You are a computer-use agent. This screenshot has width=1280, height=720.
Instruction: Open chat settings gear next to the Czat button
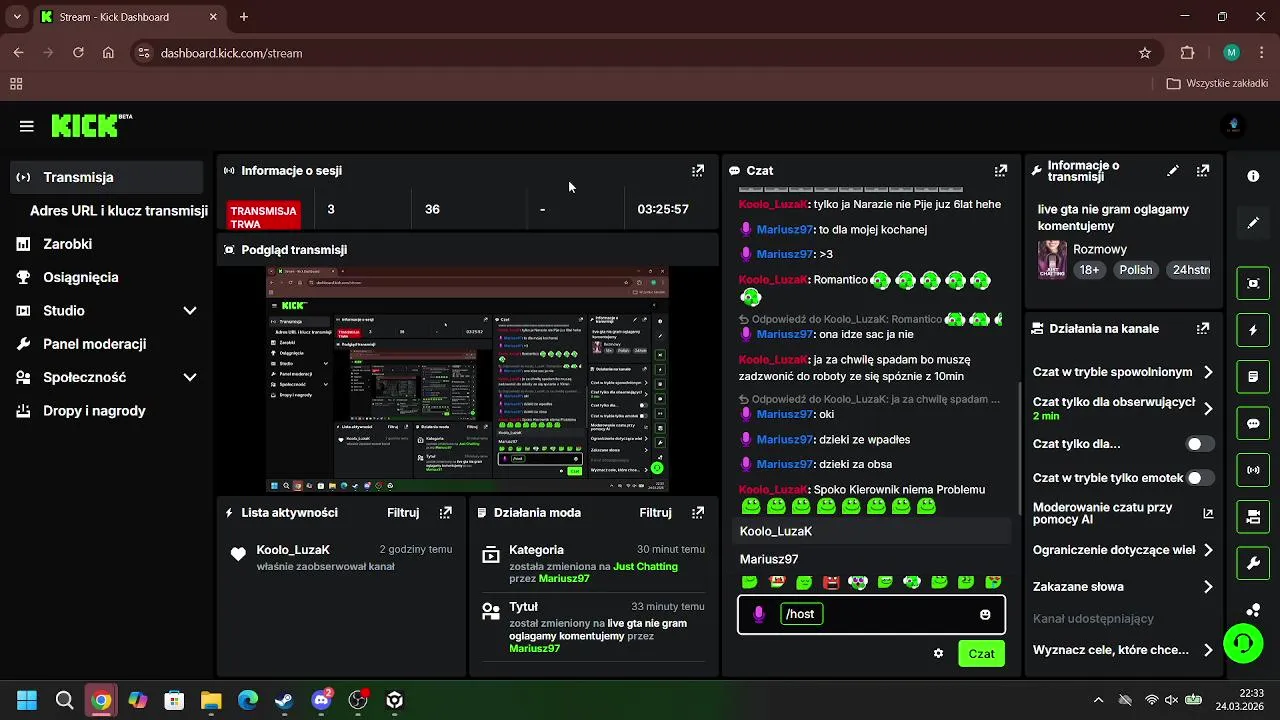tap(938, 654)
